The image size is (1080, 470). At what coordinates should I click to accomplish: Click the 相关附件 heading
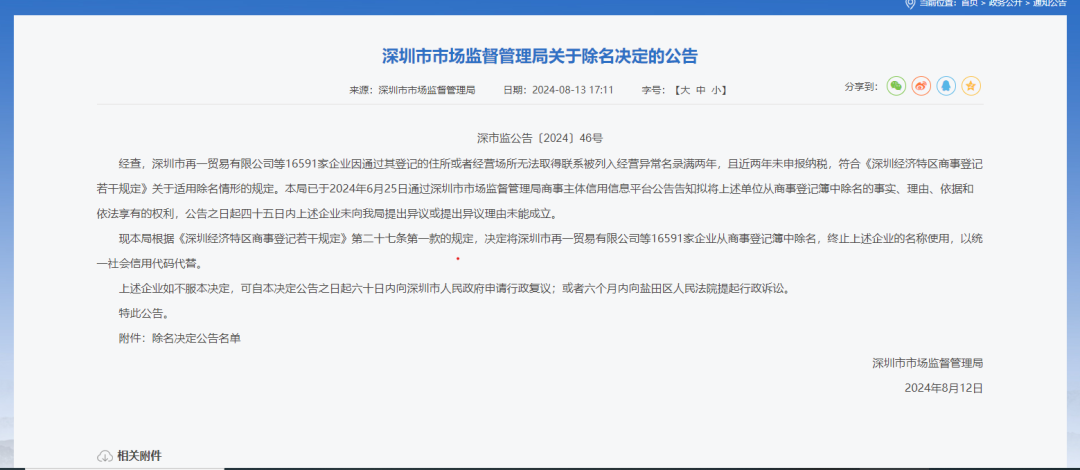[x=140, y=456]
